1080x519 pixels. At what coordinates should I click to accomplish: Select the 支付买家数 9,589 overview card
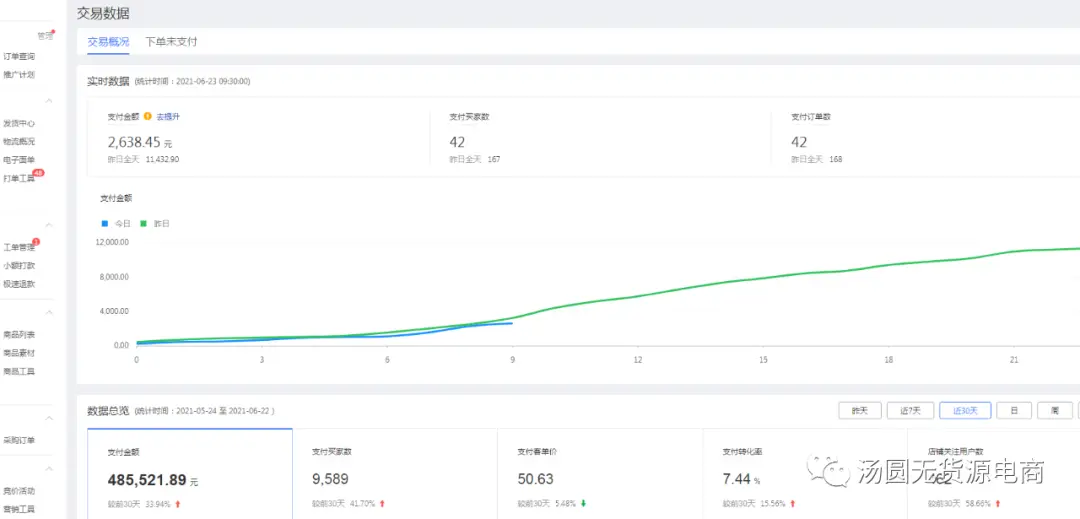point(395,474)
